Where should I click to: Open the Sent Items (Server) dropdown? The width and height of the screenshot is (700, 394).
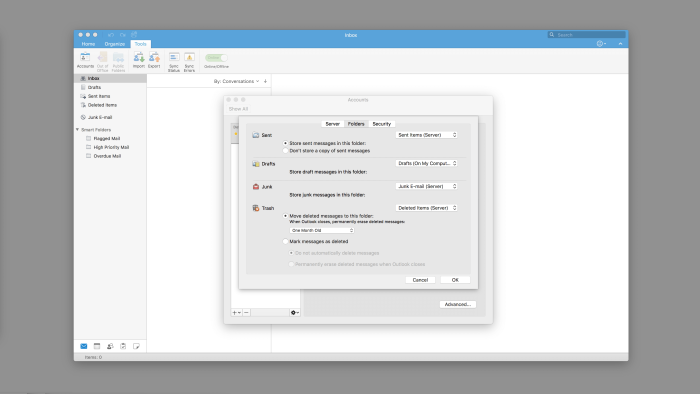(426, 135)
